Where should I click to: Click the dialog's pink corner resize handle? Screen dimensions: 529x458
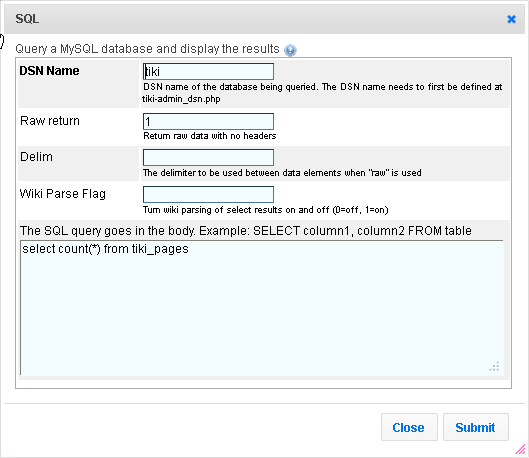[520, 449]
